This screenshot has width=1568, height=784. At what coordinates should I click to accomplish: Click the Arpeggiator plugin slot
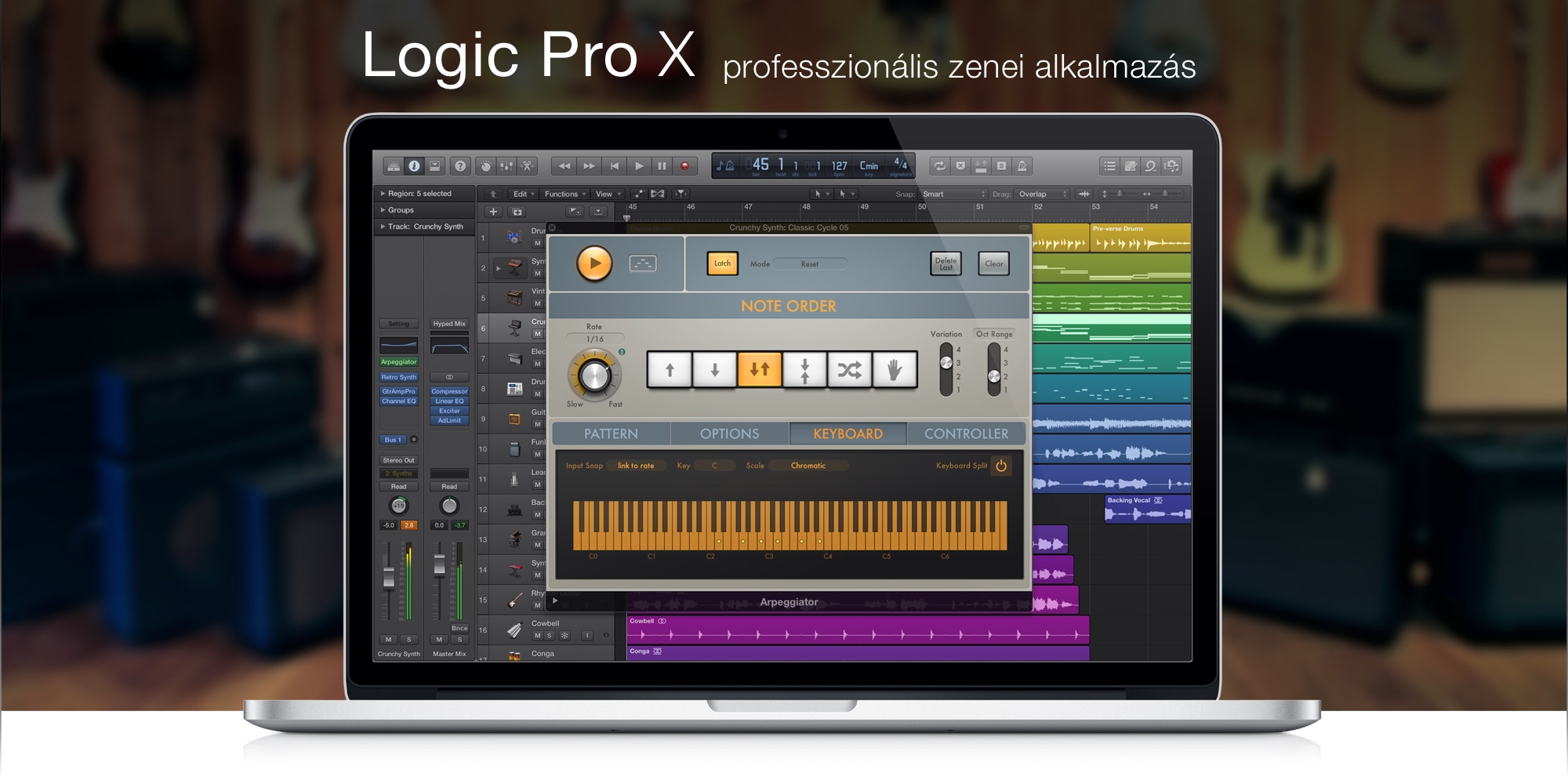coord(399,362)
